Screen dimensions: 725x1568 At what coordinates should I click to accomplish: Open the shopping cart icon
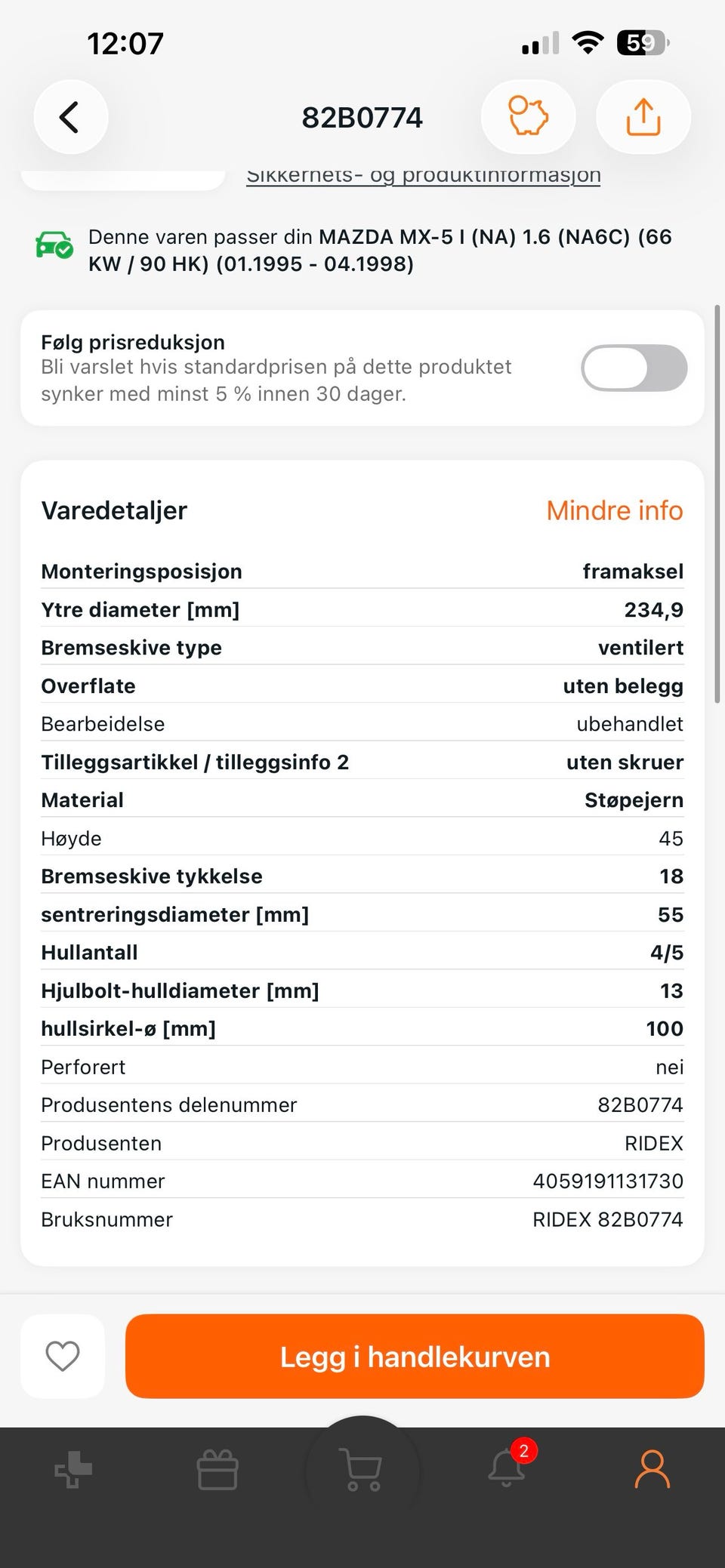pos(362,1469)
